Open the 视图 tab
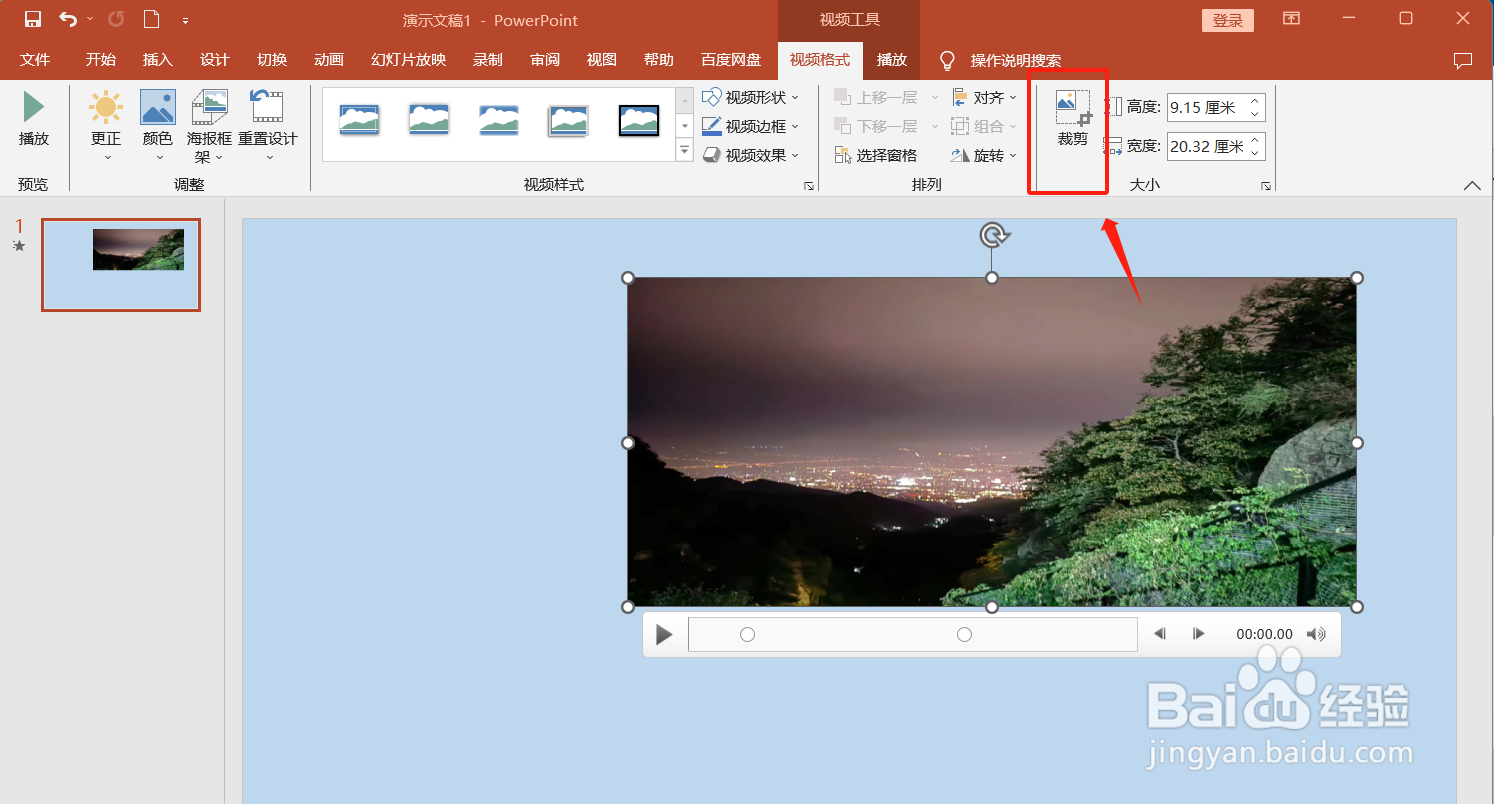 tap(601, 60)
